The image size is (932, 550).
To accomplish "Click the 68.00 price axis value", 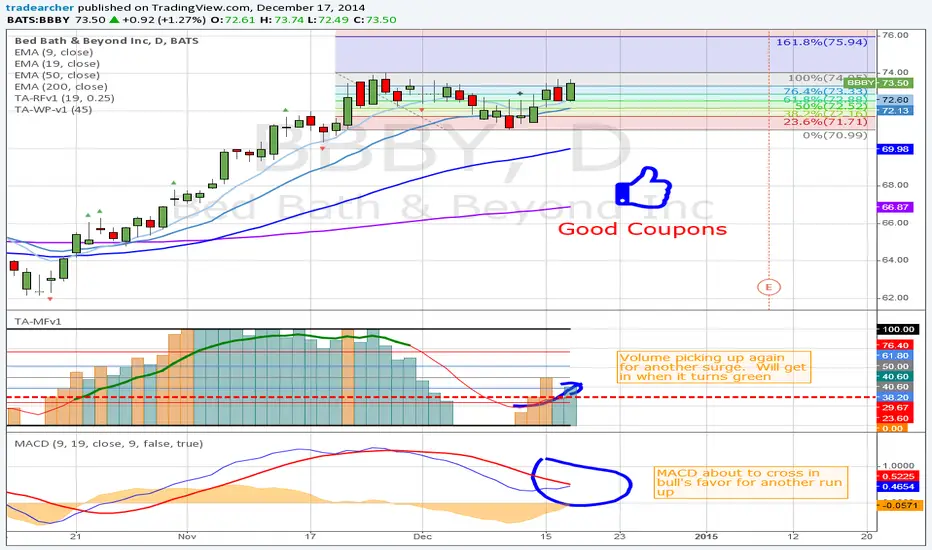I will pyautogui.click(x=895, y=185).
